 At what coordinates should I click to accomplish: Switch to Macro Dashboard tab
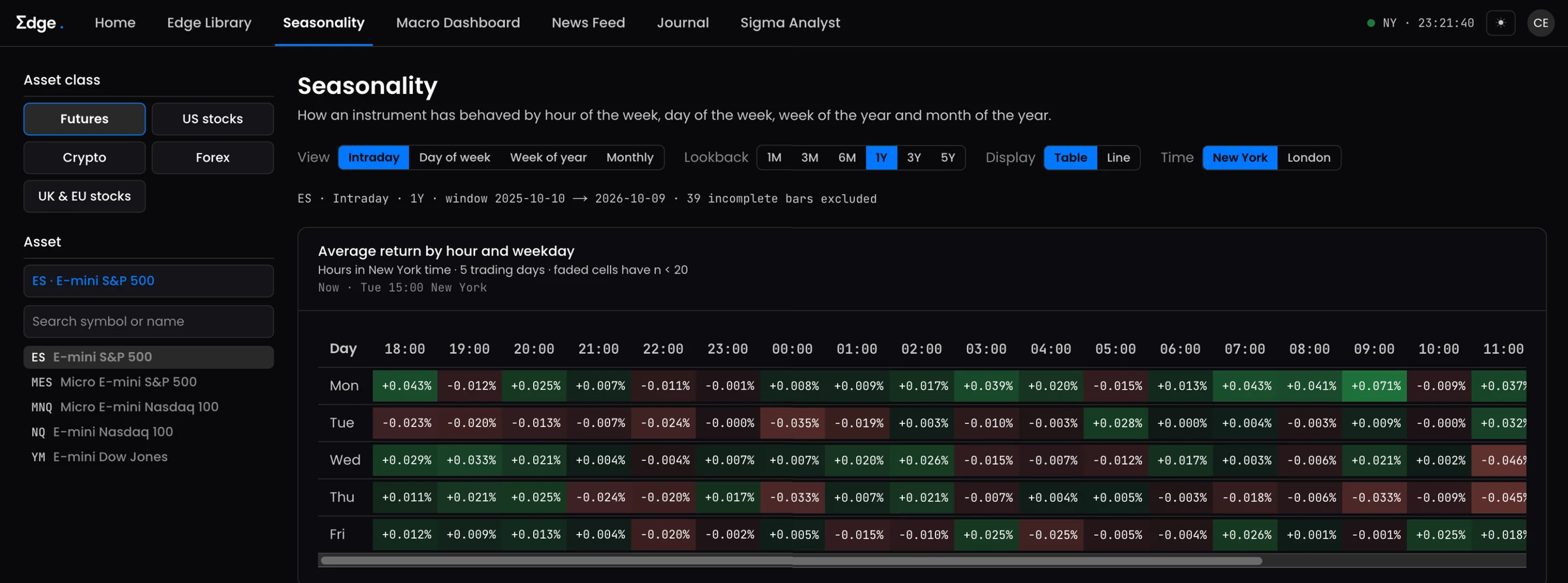coord(458,23)
